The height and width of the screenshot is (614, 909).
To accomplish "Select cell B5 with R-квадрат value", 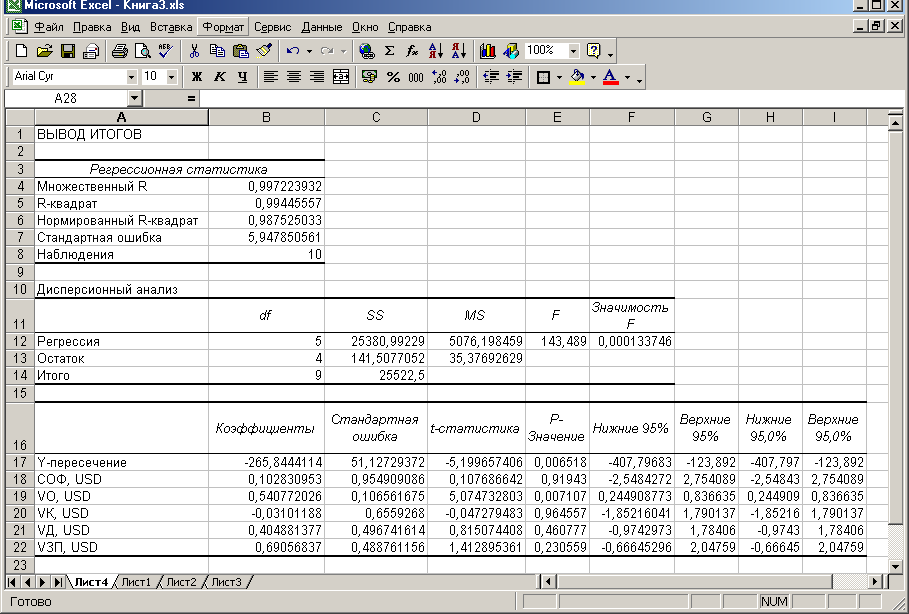I will (x=266, y=202).
